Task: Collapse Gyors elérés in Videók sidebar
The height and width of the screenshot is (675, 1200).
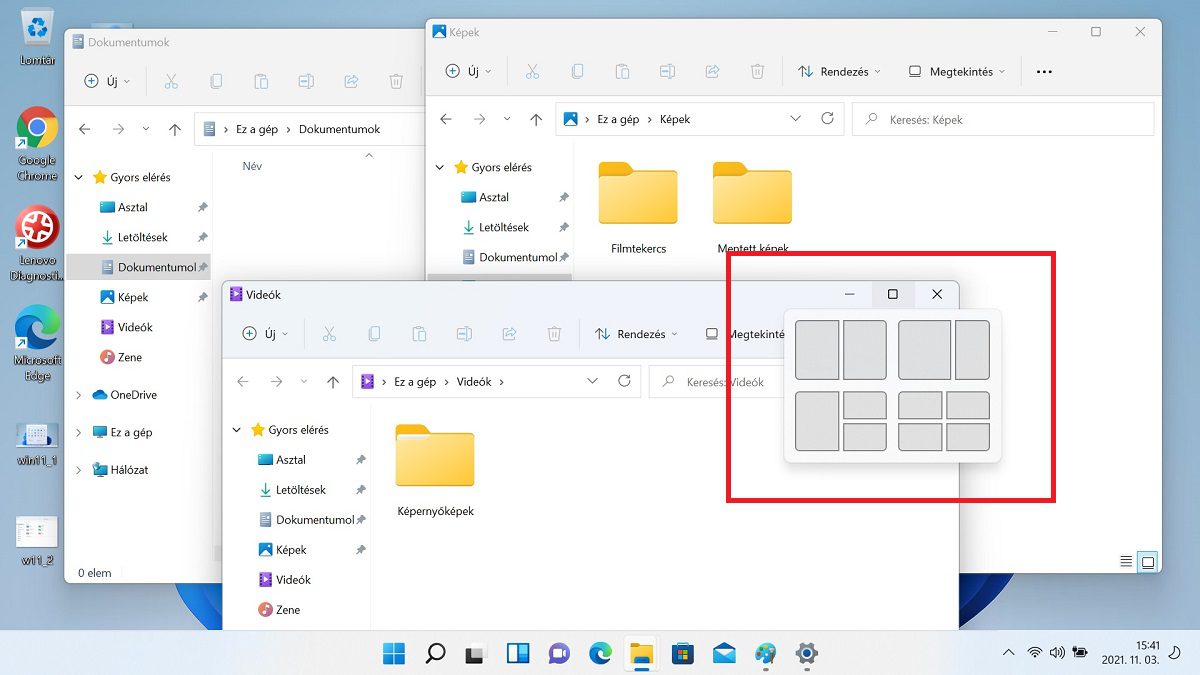Action: (237, 430)
